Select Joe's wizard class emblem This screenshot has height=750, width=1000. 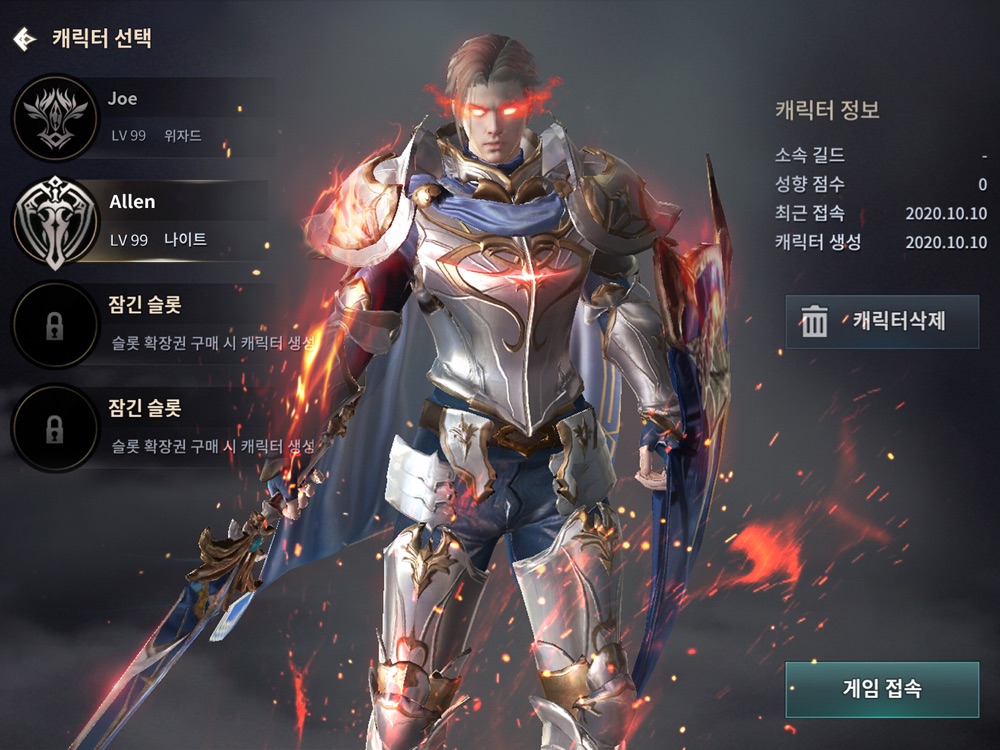pyautogui.click(x=55, y=118)
